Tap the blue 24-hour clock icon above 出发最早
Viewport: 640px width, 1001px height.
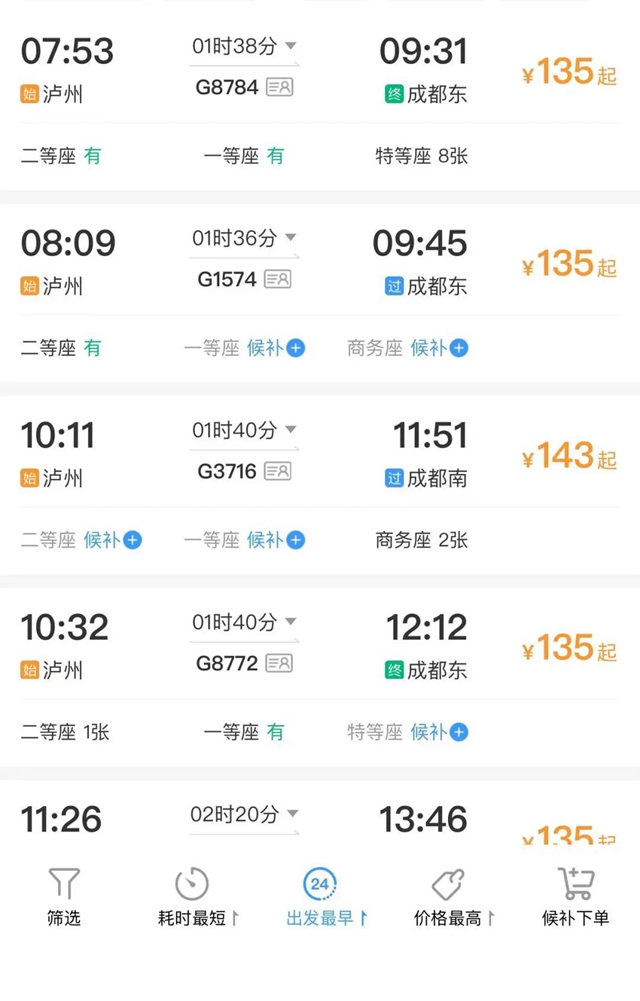point(318,883)
